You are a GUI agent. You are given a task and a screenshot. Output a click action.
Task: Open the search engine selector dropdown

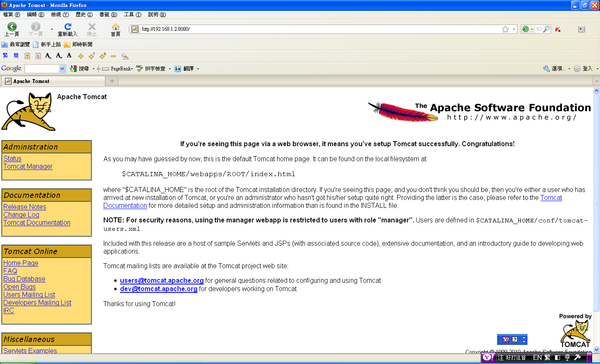[528, 29]
